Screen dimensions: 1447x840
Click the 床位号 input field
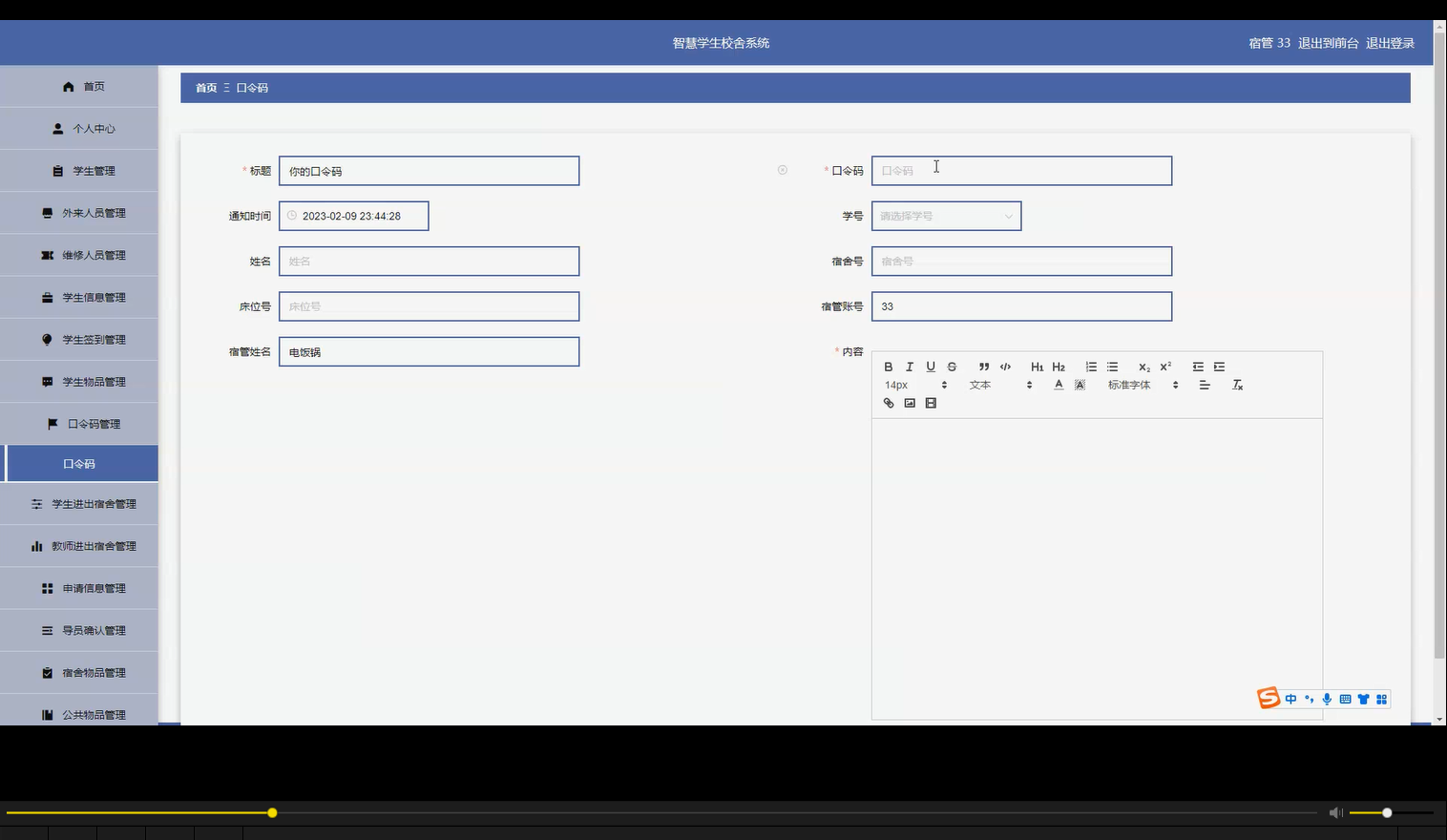(429, 306)
